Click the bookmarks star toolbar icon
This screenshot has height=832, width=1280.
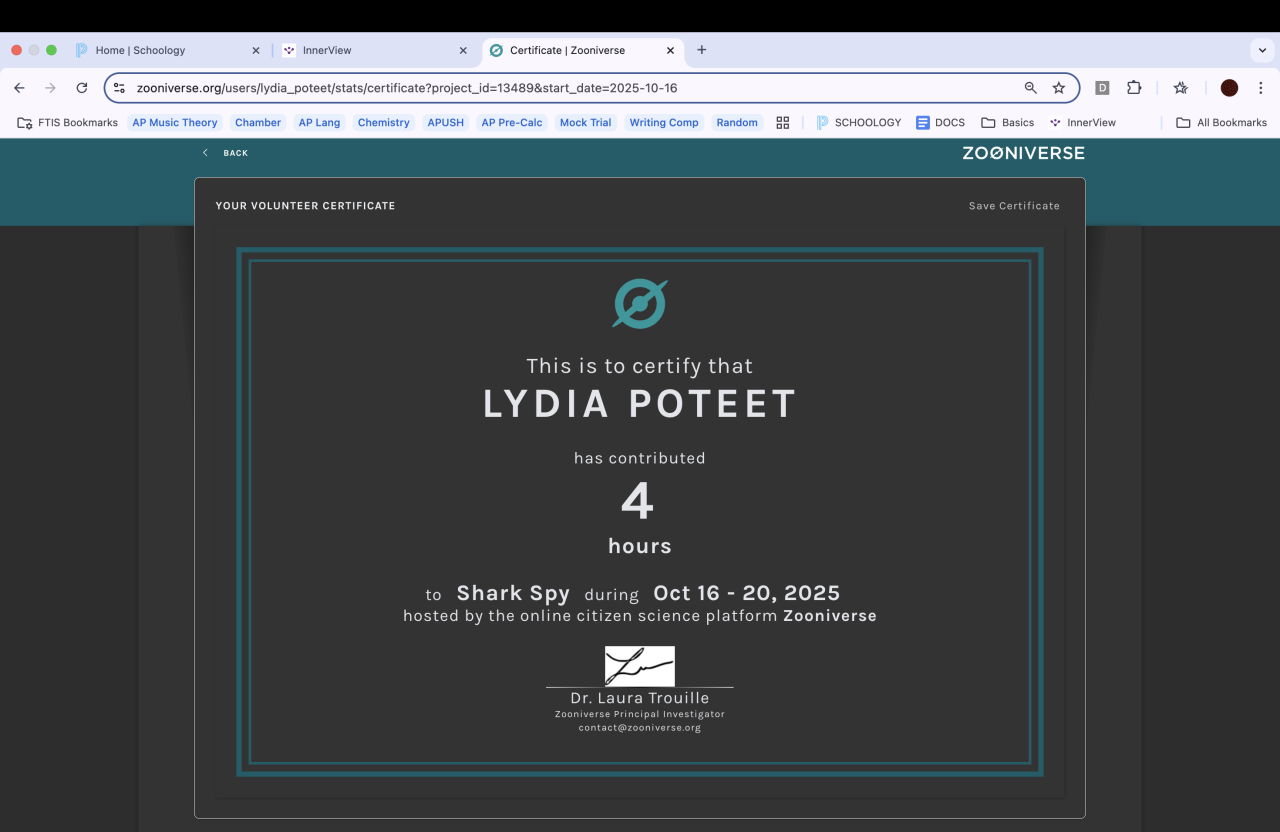pos(1181,88)
